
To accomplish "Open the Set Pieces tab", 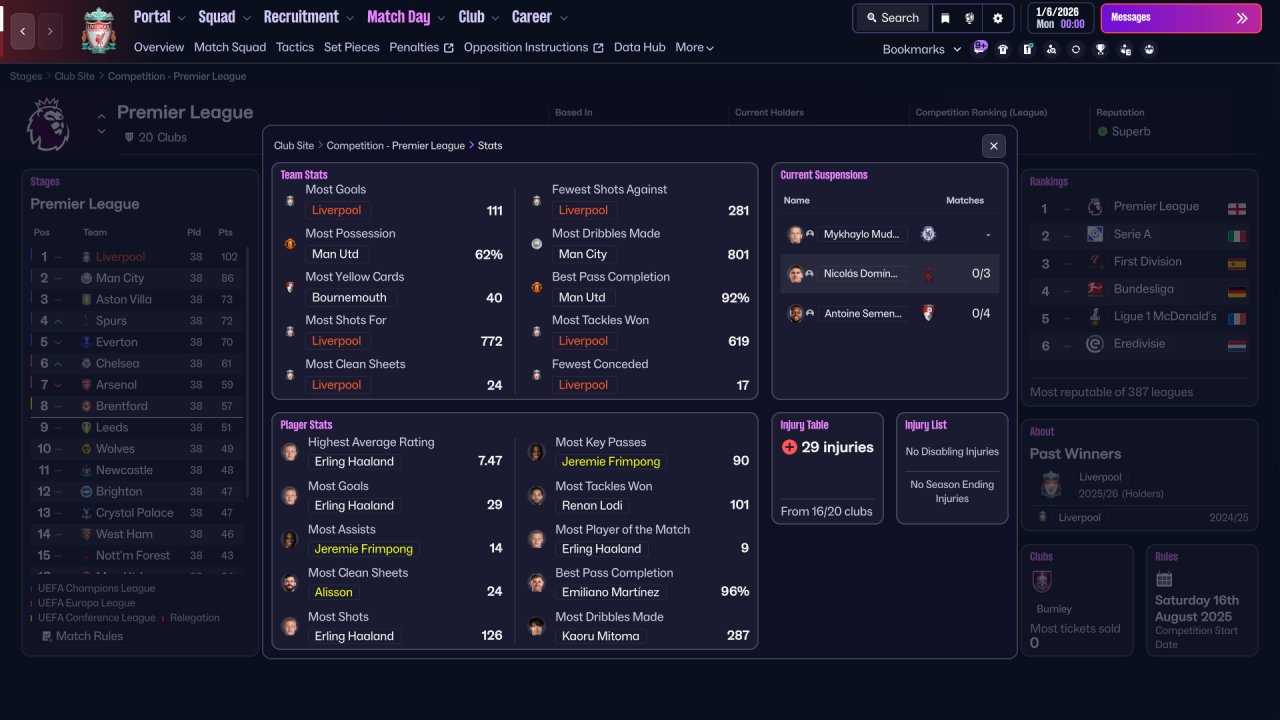I will [x=352, y=47].
